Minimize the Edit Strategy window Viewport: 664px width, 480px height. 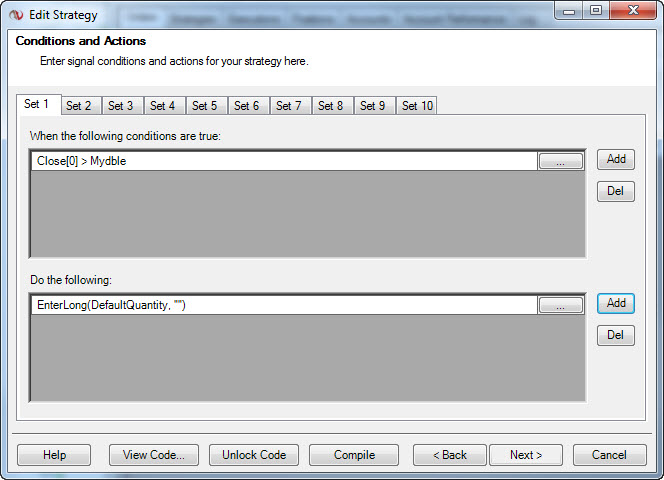[569, 11]
